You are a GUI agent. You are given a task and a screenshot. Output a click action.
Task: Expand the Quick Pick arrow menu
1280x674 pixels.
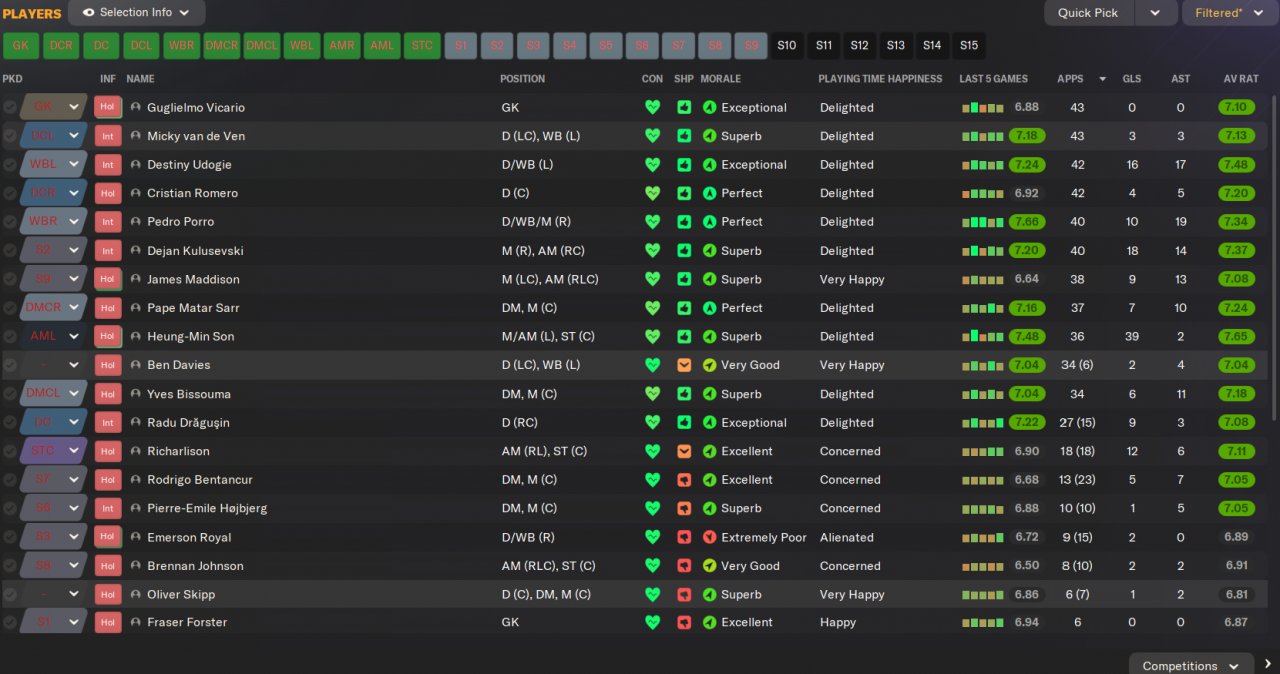1156,13
